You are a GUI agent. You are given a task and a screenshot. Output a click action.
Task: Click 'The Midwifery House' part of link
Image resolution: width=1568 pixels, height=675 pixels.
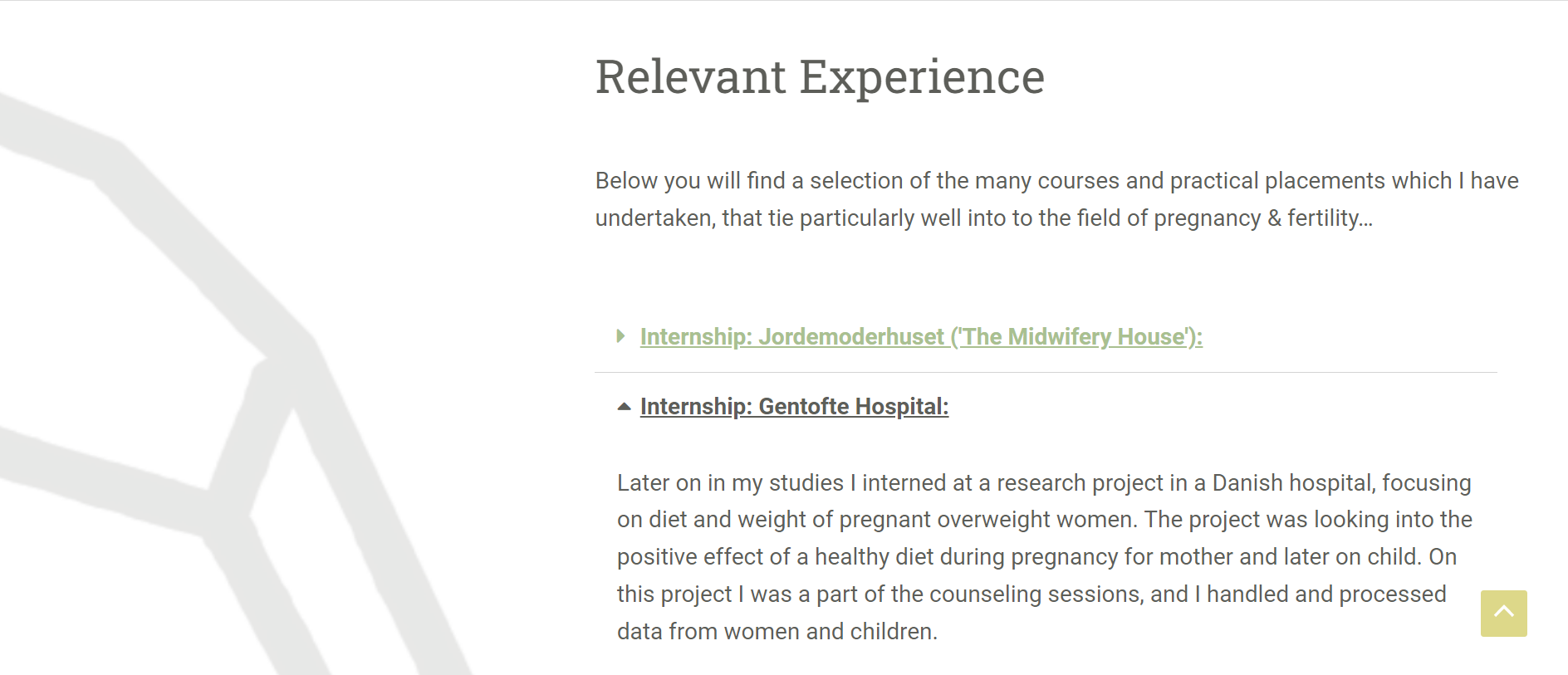[1074, 337]
